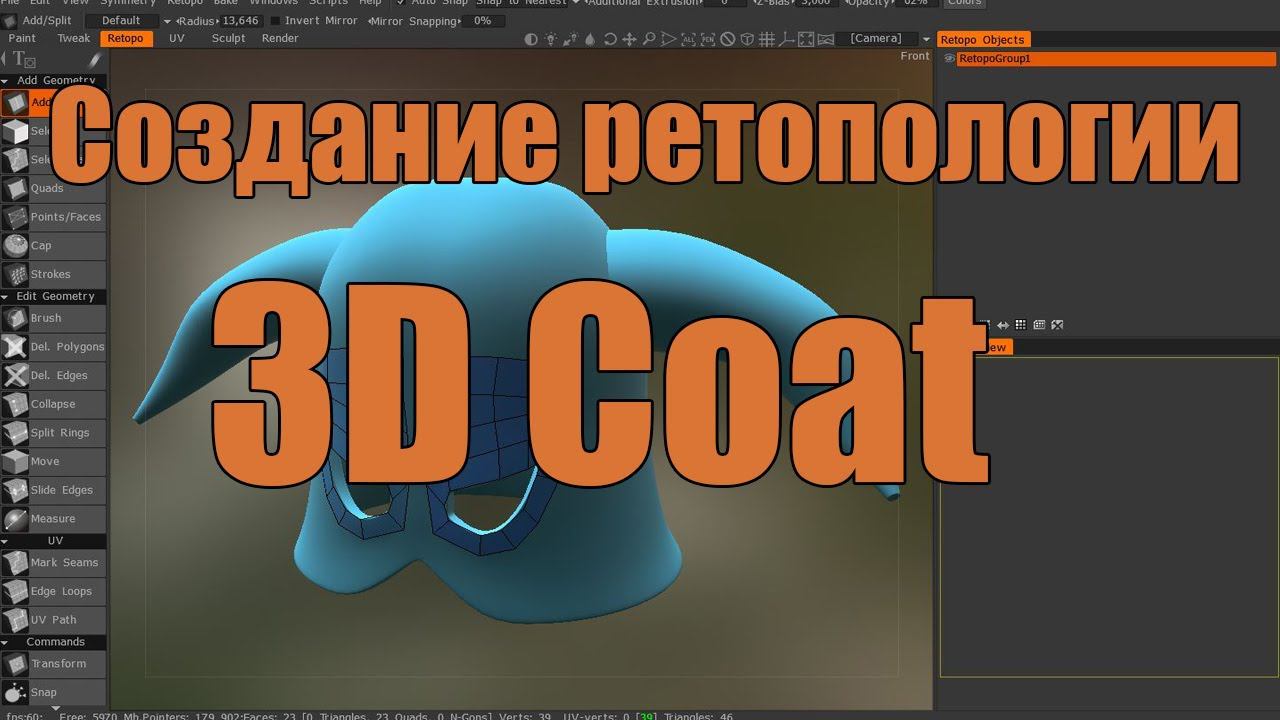Click the water drop icon in viewport toolbar

(x=590, y=40)
